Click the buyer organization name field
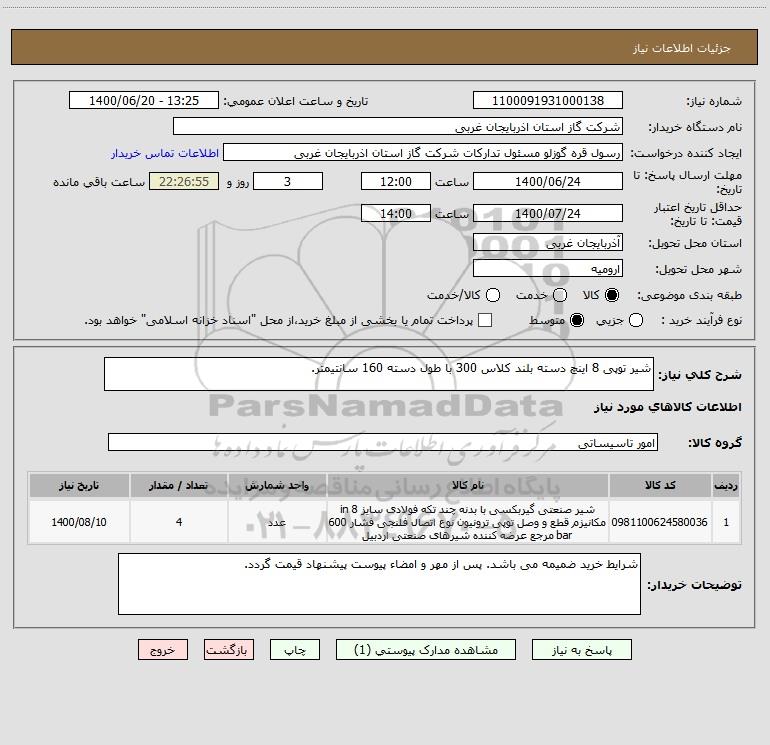 click(398, 127)
